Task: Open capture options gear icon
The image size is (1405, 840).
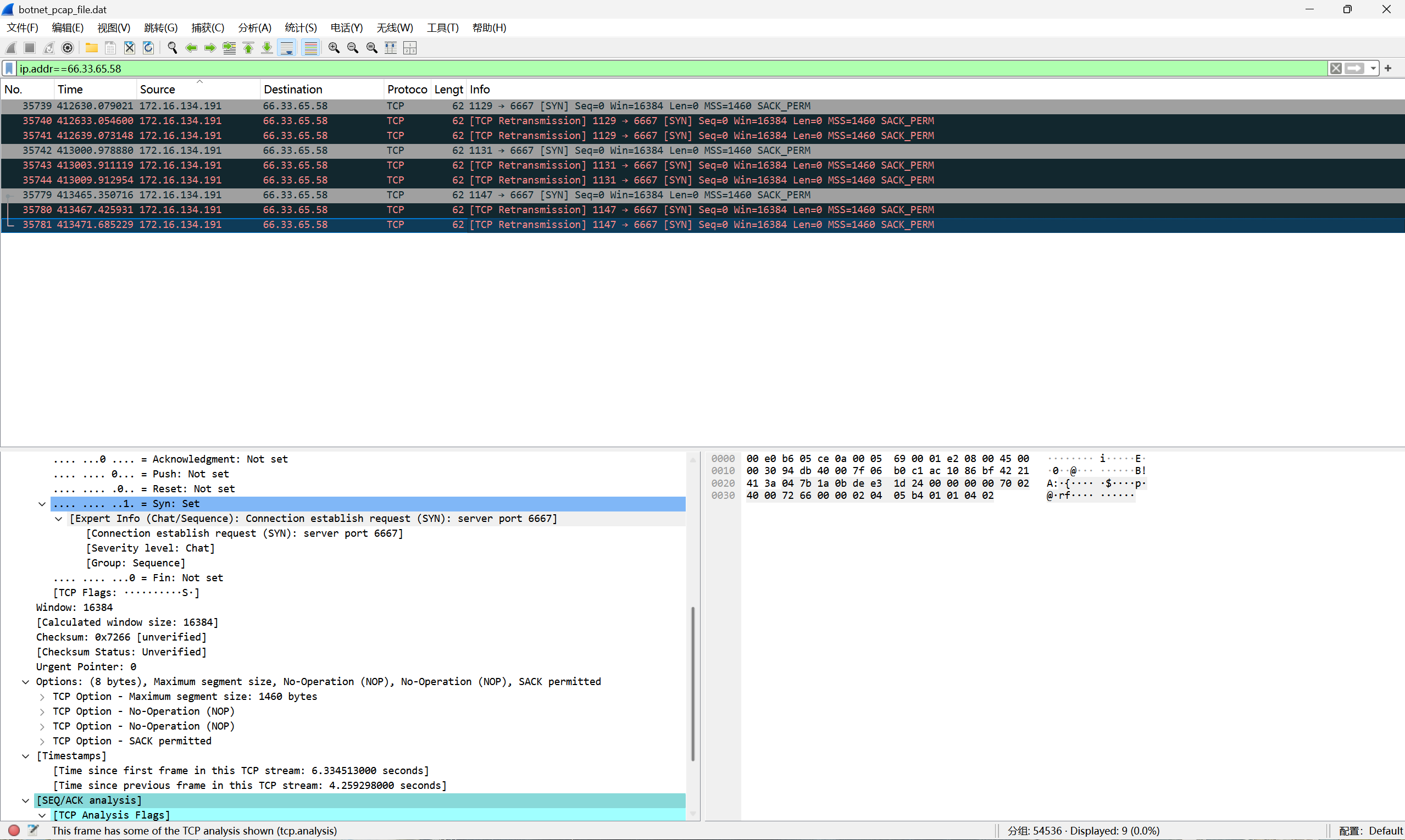Action: click(68, 48)
